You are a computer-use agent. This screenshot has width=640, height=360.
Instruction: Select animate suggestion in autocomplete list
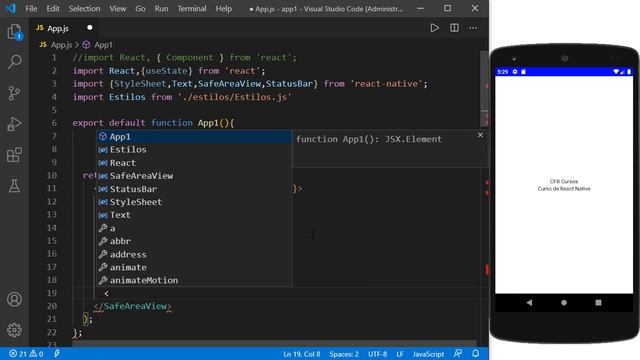(x=194, y=267)
